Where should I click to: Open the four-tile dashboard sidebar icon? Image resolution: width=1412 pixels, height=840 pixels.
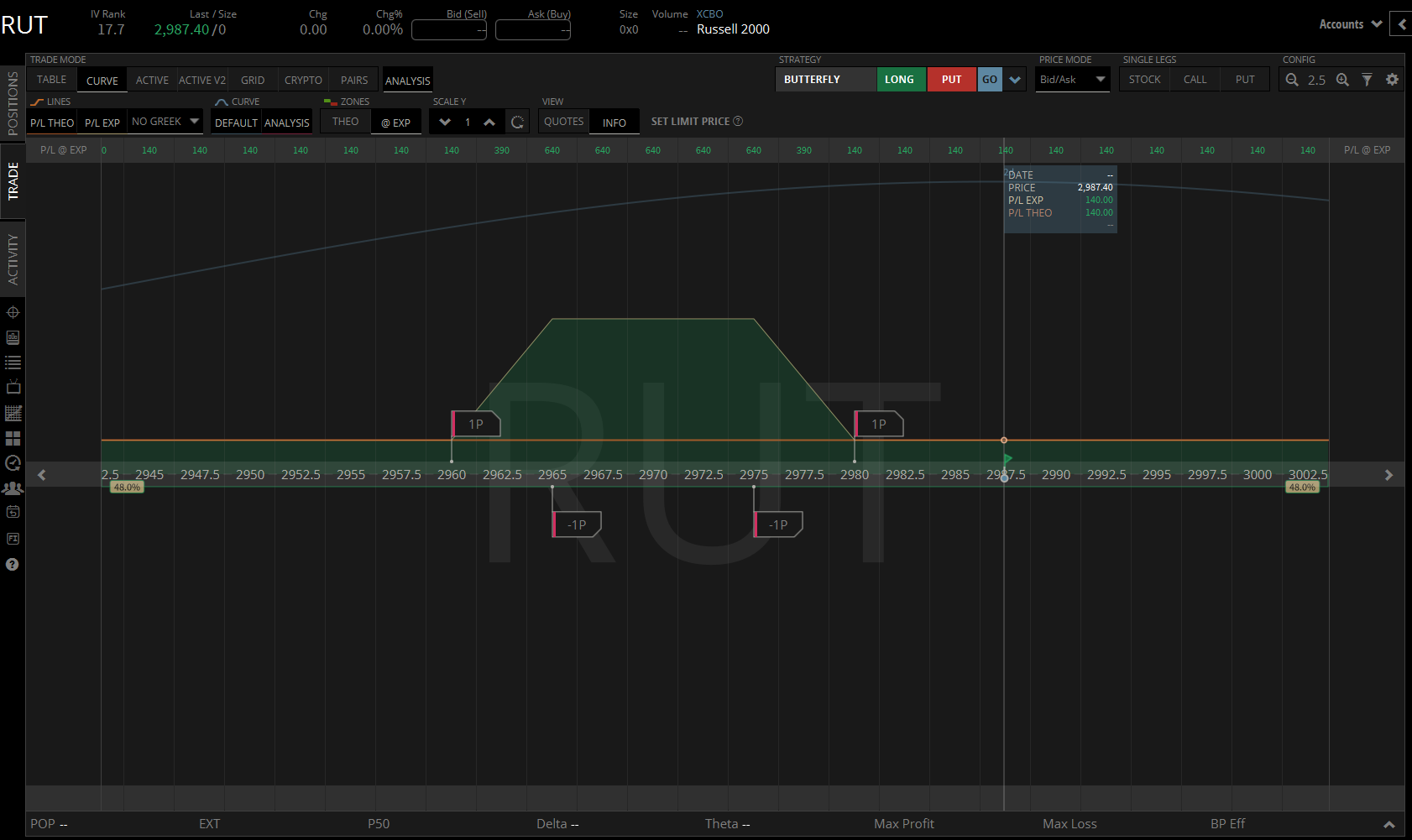click(x=13, y=438)
